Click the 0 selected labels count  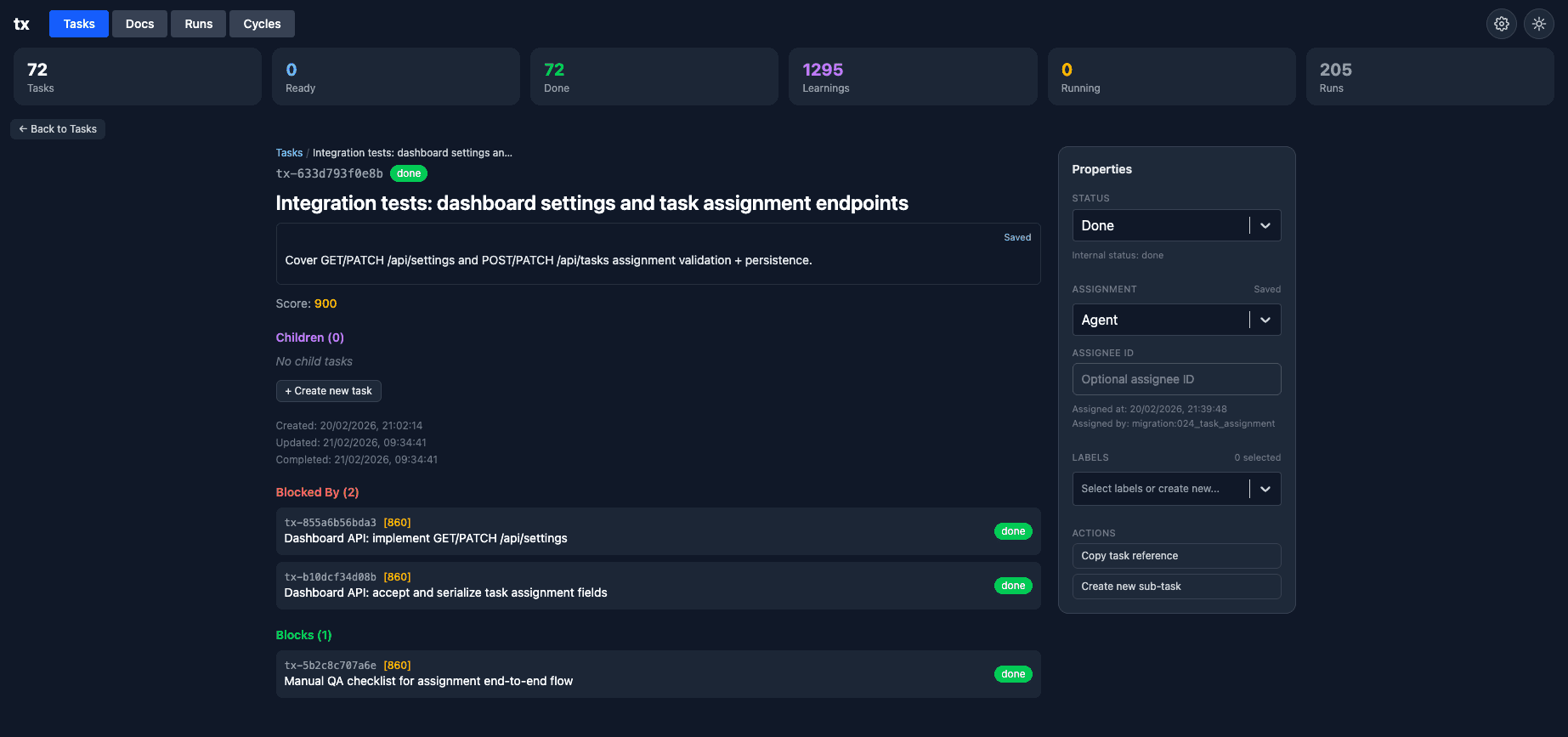(x=1258, y=457)
